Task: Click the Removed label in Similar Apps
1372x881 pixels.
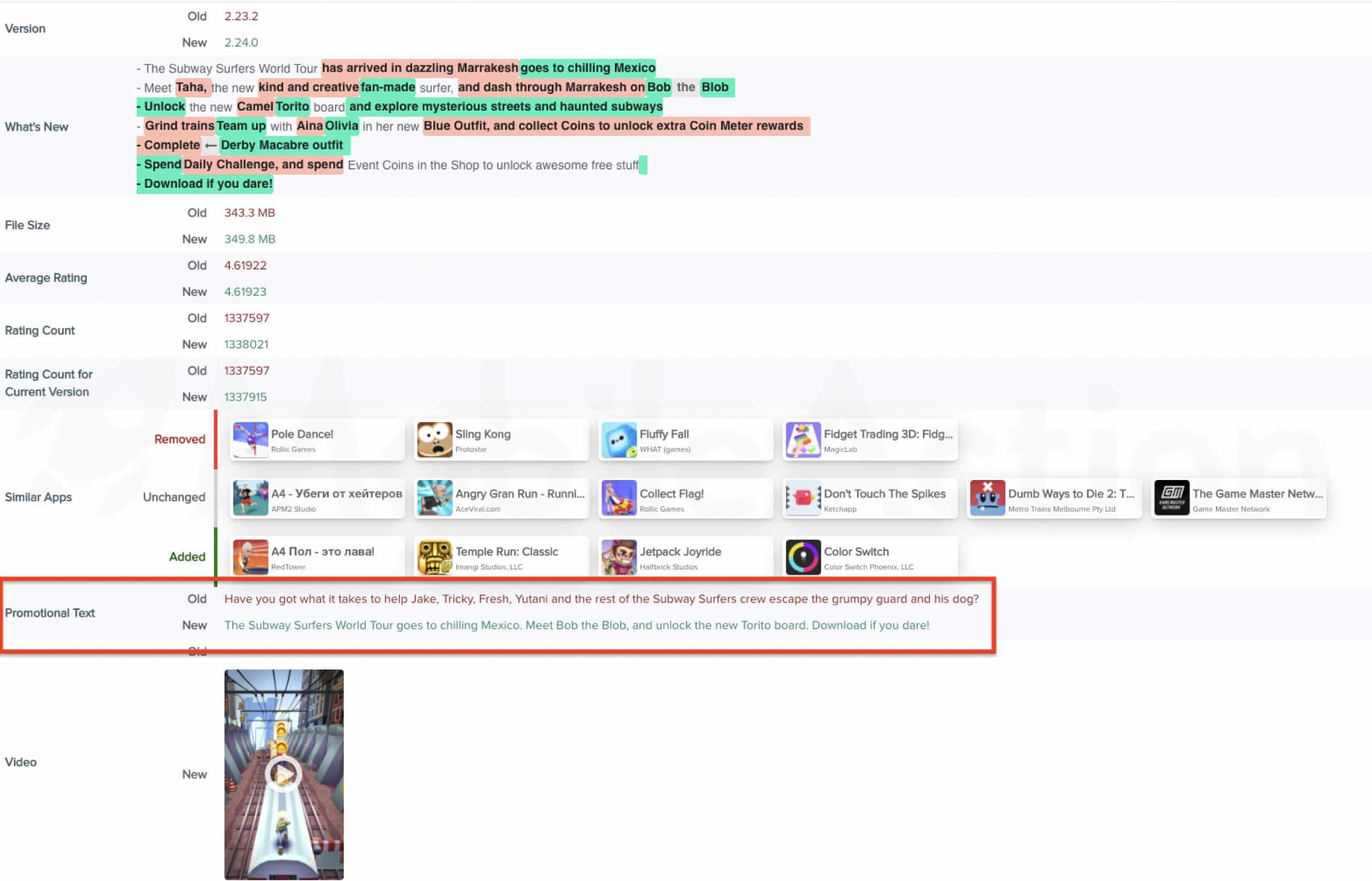Action: pyautogui.click(x=179, y=439)
